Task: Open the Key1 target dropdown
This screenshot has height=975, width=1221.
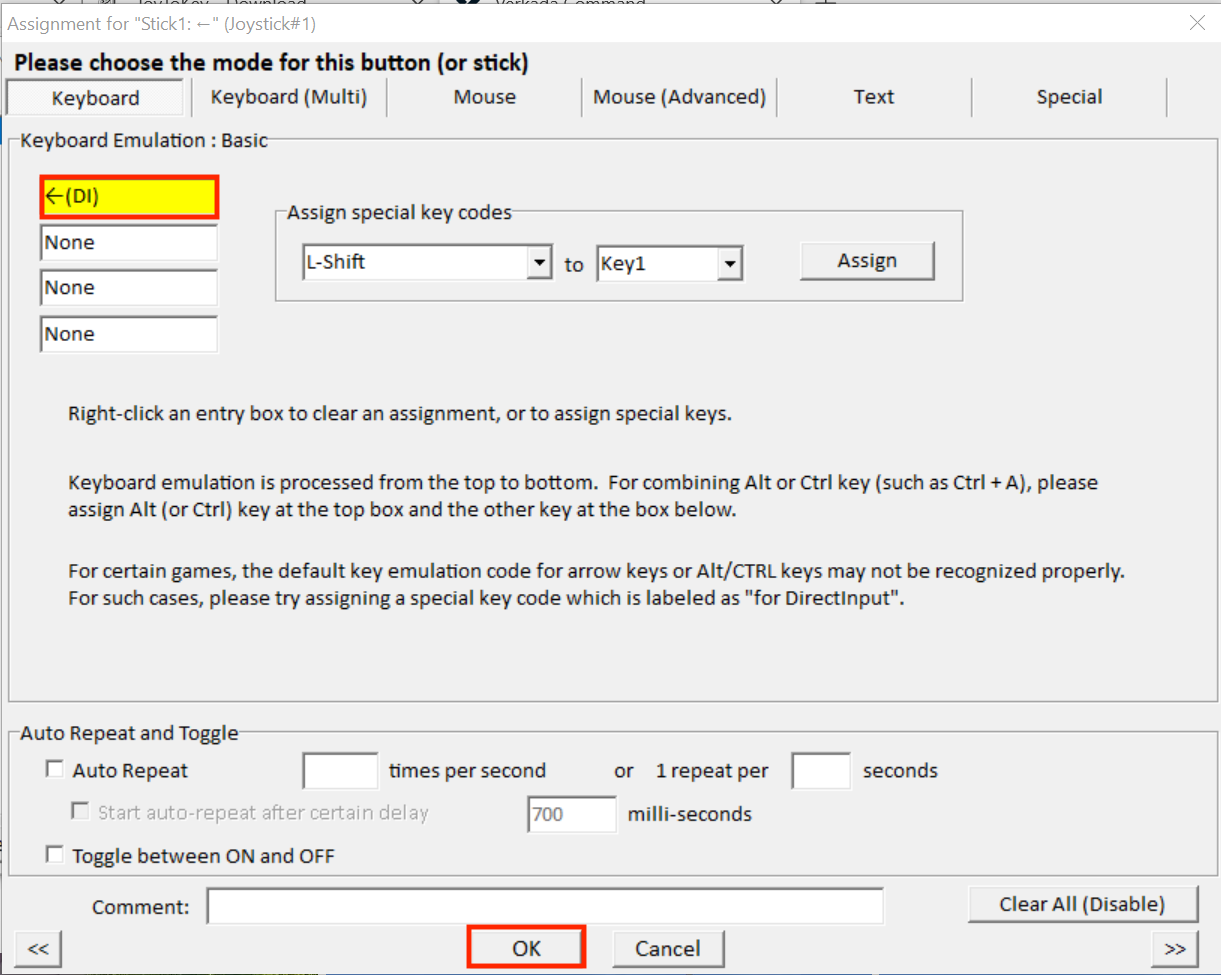Action: [x=729, y=264]
